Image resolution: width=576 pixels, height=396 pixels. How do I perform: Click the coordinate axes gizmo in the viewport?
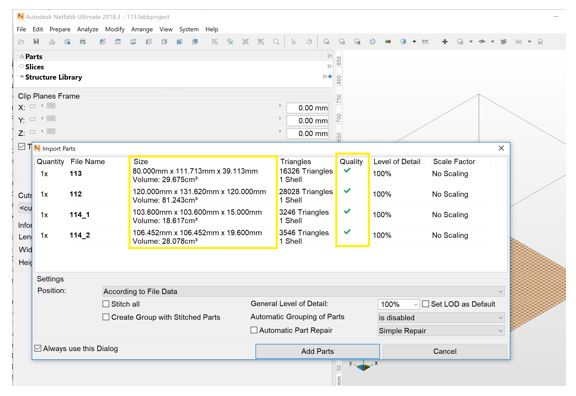click(x=363, y=366)
